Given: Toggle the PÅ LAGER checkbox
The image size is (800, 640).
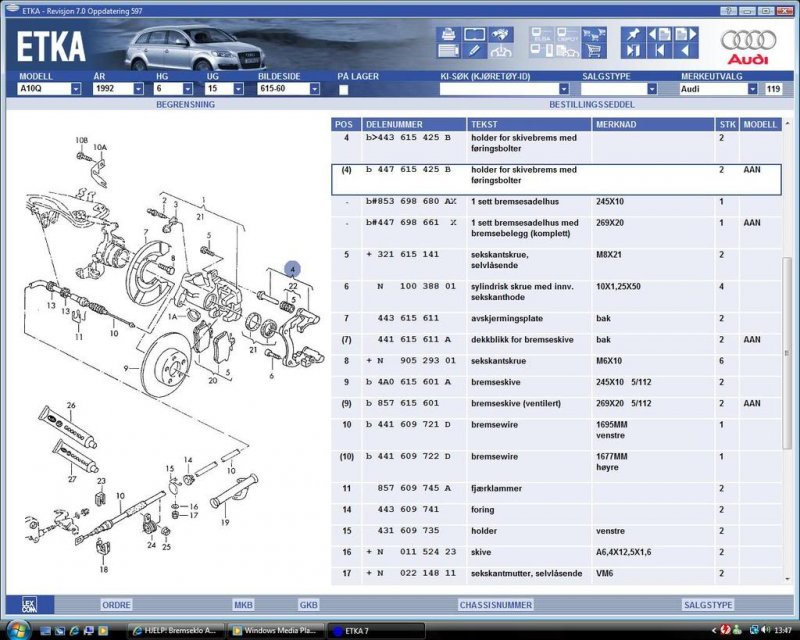Looking at the screenshot, I should tap(343, 89).
